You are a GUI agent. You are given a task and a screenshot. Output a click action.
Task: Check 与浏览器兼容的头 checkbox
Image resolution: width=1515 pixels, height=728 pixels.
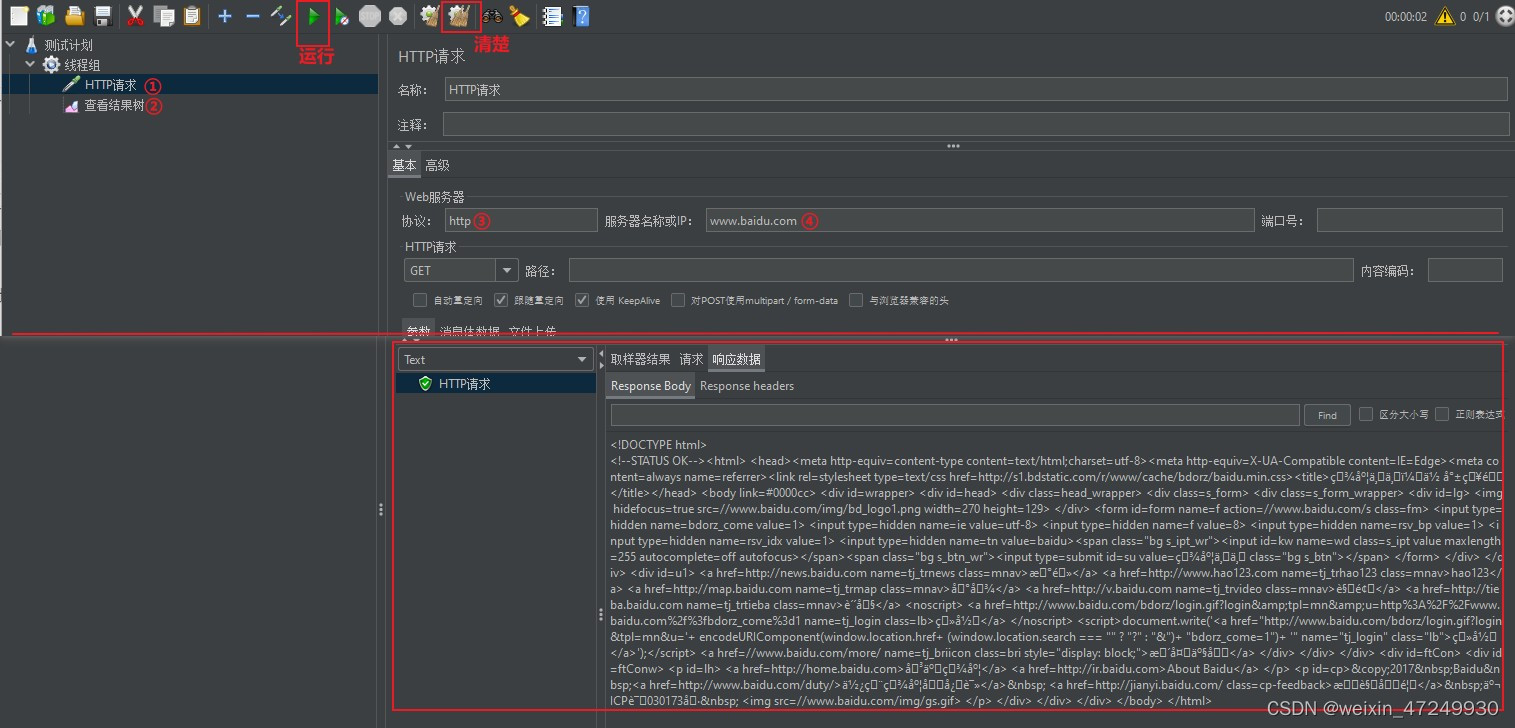tap(856, 300)
